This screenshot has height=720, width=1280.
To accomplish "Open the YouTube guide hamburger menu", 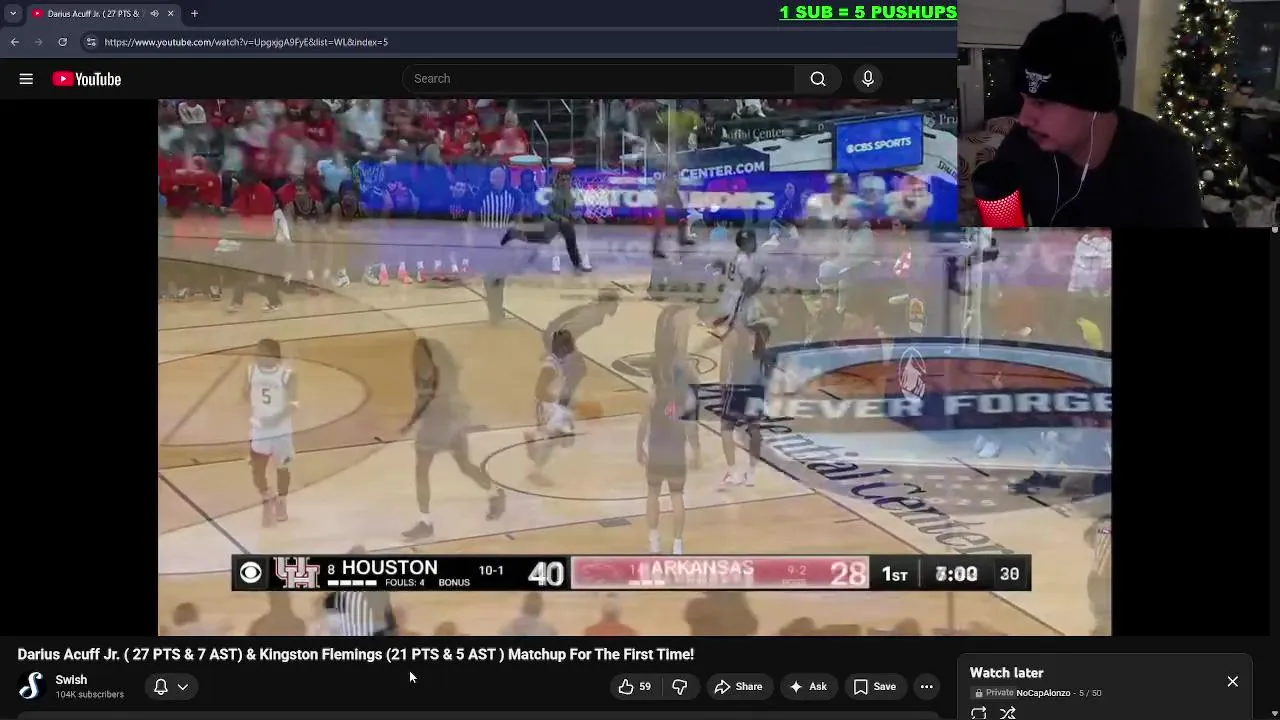I will [x=26, y=79].
